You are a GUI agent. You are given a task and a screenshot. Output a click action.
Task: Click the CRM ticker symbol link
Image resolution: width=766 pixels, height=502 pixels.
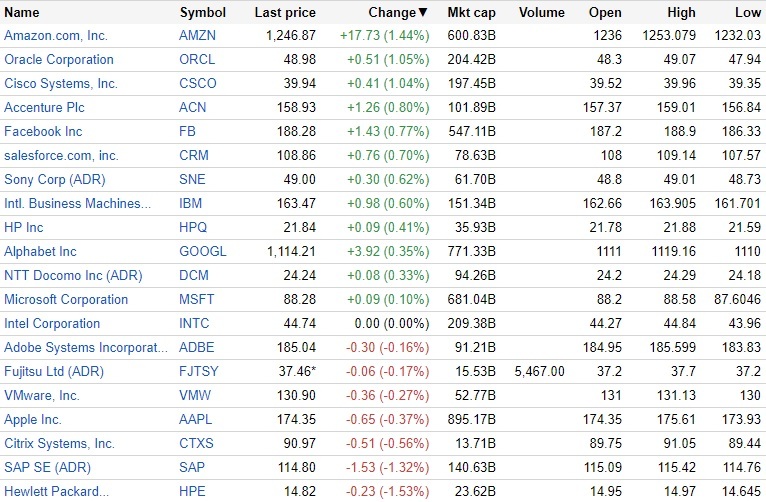click(x=195, y=155)
